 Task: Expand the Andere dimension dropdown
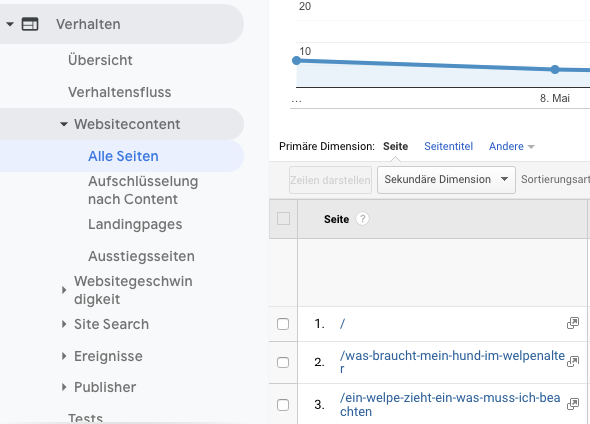tap(512, 146)
